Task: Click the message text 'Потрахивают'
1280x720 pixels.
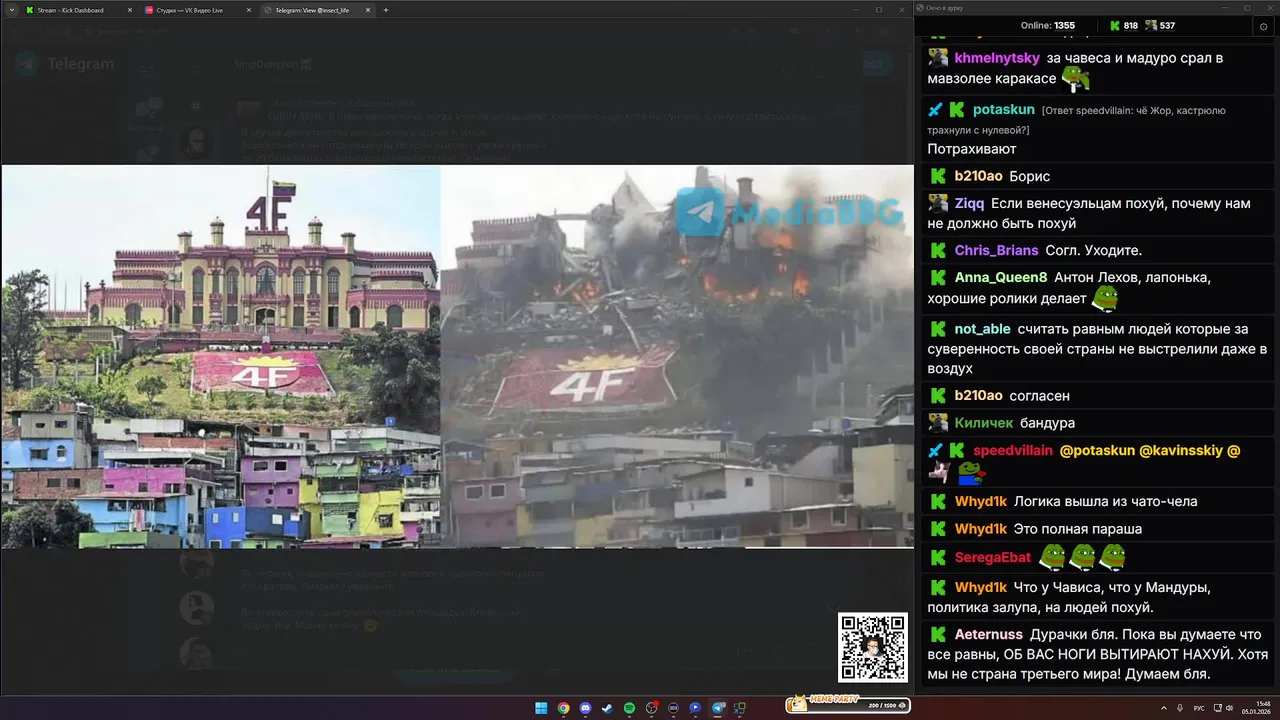Action: pos(972,149)
